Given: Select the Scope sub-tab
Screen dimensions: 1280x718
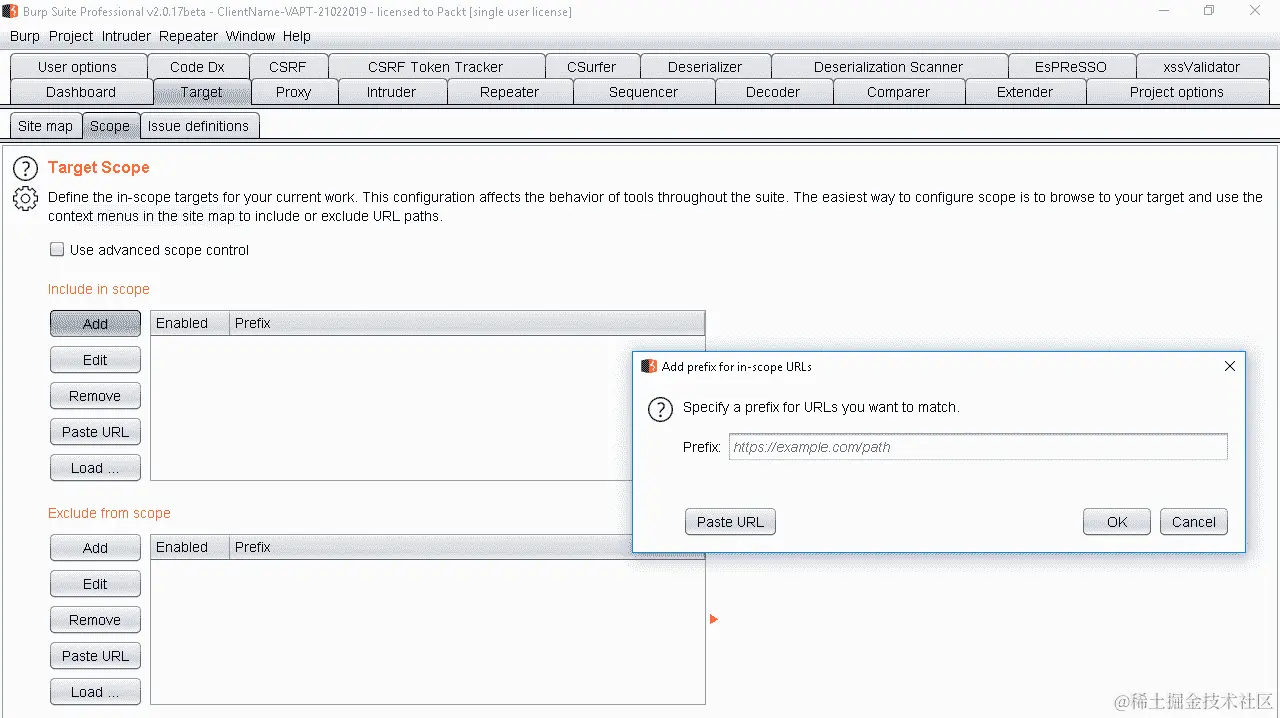Looking at the screenshot, I should click(x=109, y=126).
